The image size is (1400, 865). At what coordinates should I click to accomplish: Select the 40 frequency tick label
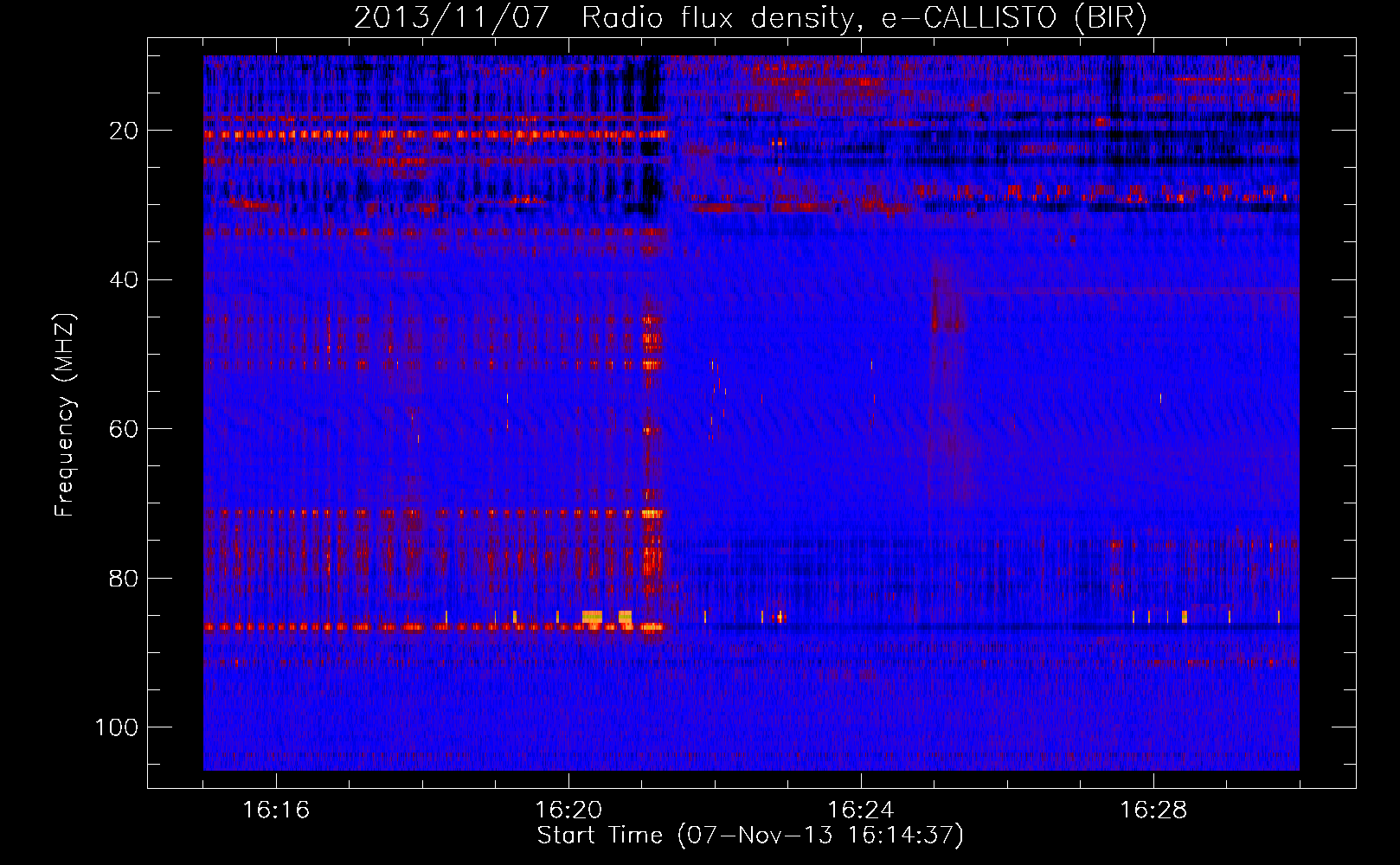125,280
